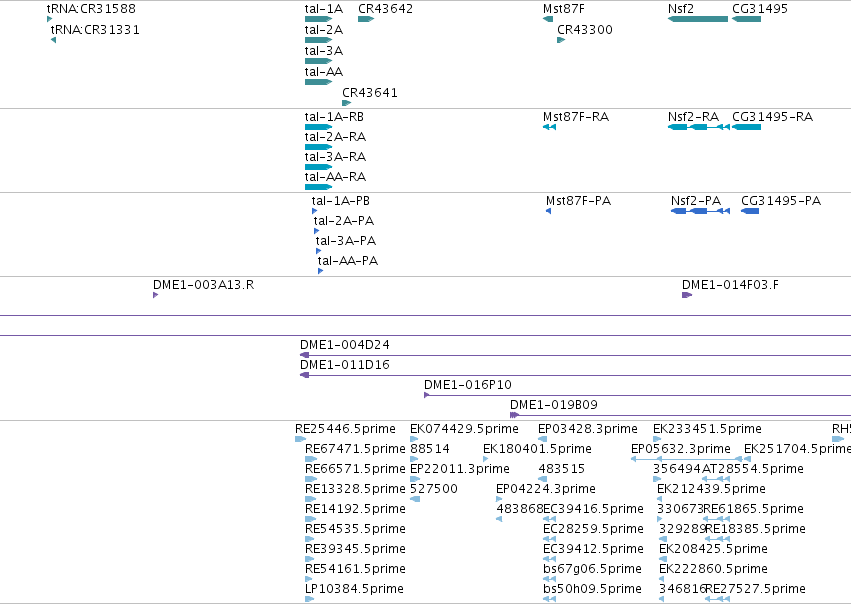Select the Mst87F gene glyph
The width and height of the screenshot is (851, 604).
(548, 19)
